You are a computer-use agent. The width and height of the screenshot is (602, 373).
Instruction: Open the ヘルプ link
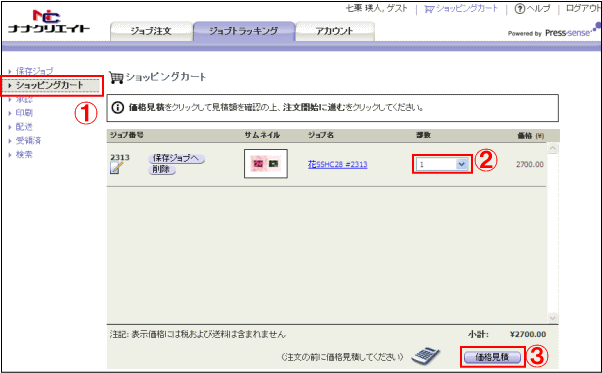(539, 8)
